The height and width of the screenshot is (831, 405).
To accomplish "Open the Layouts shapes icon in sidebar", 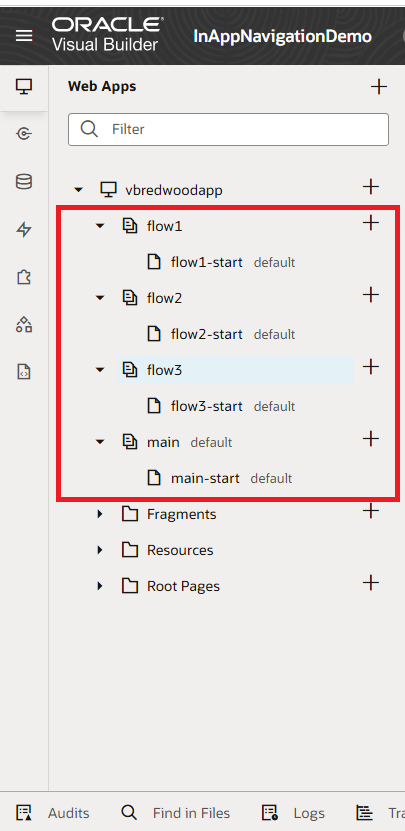I will coord(24,324).
